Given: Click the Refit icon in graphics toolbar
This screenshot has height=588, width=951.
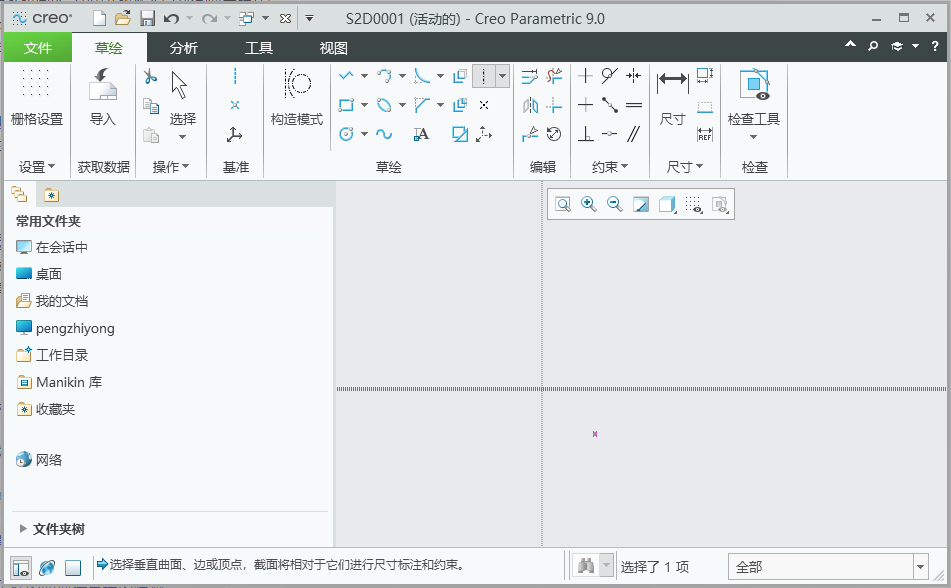Looking at the screenshot, I should 562,204.
